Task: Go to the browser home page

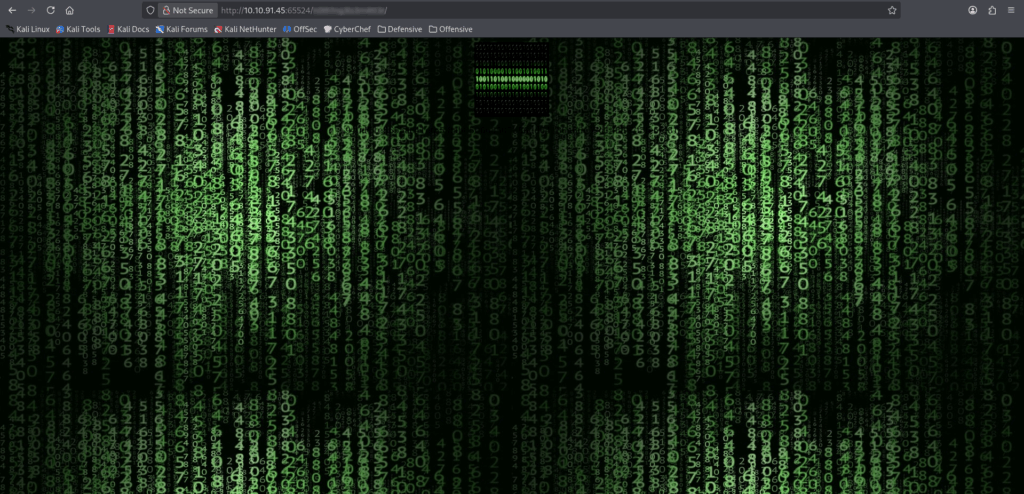Action: [69, 10]
